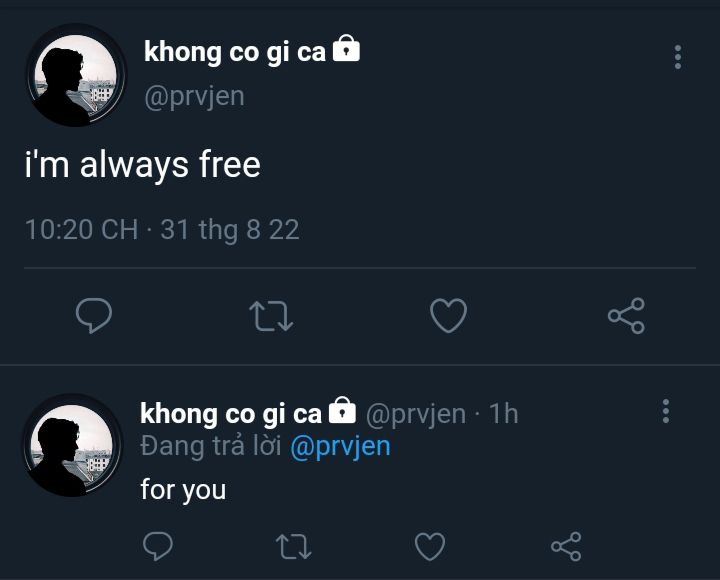Open more options for "for you" reply

pyautogui.click(x=665, y=411)
